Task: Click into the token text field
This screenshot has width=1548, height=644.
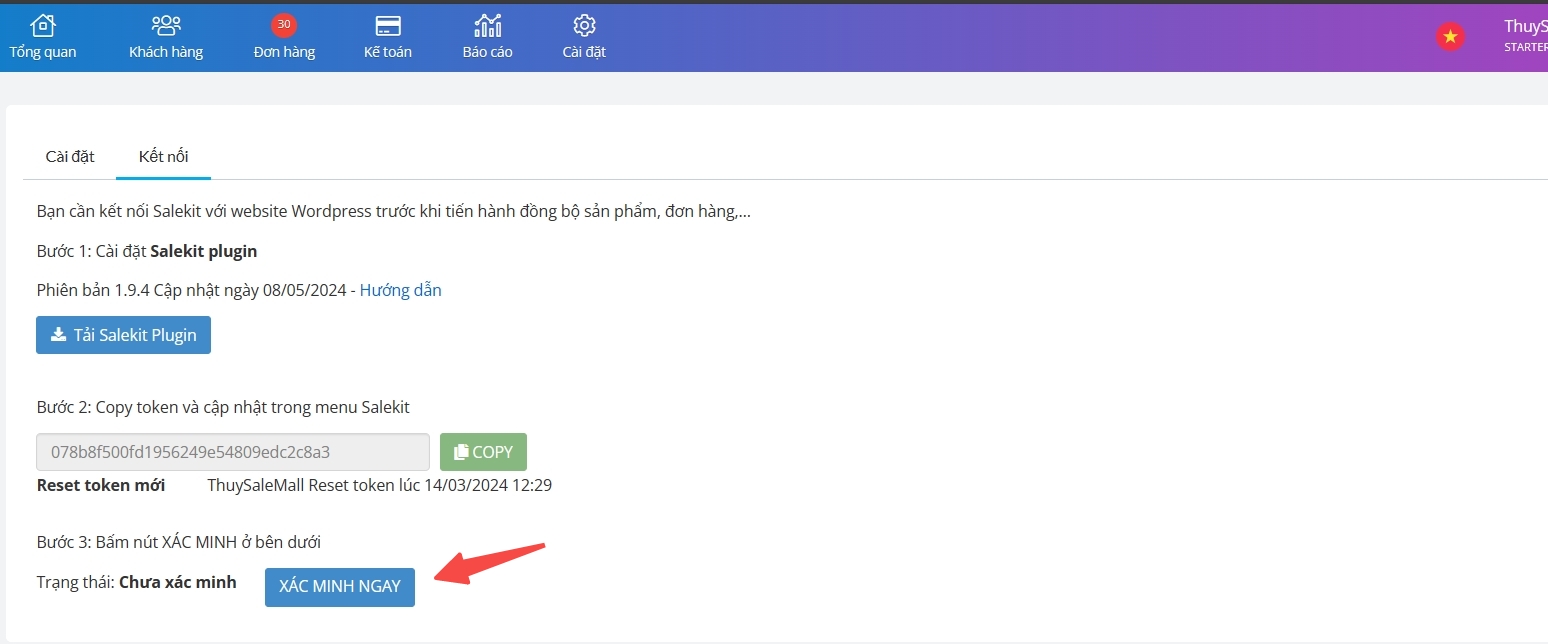Action: [x=233, y=452]
